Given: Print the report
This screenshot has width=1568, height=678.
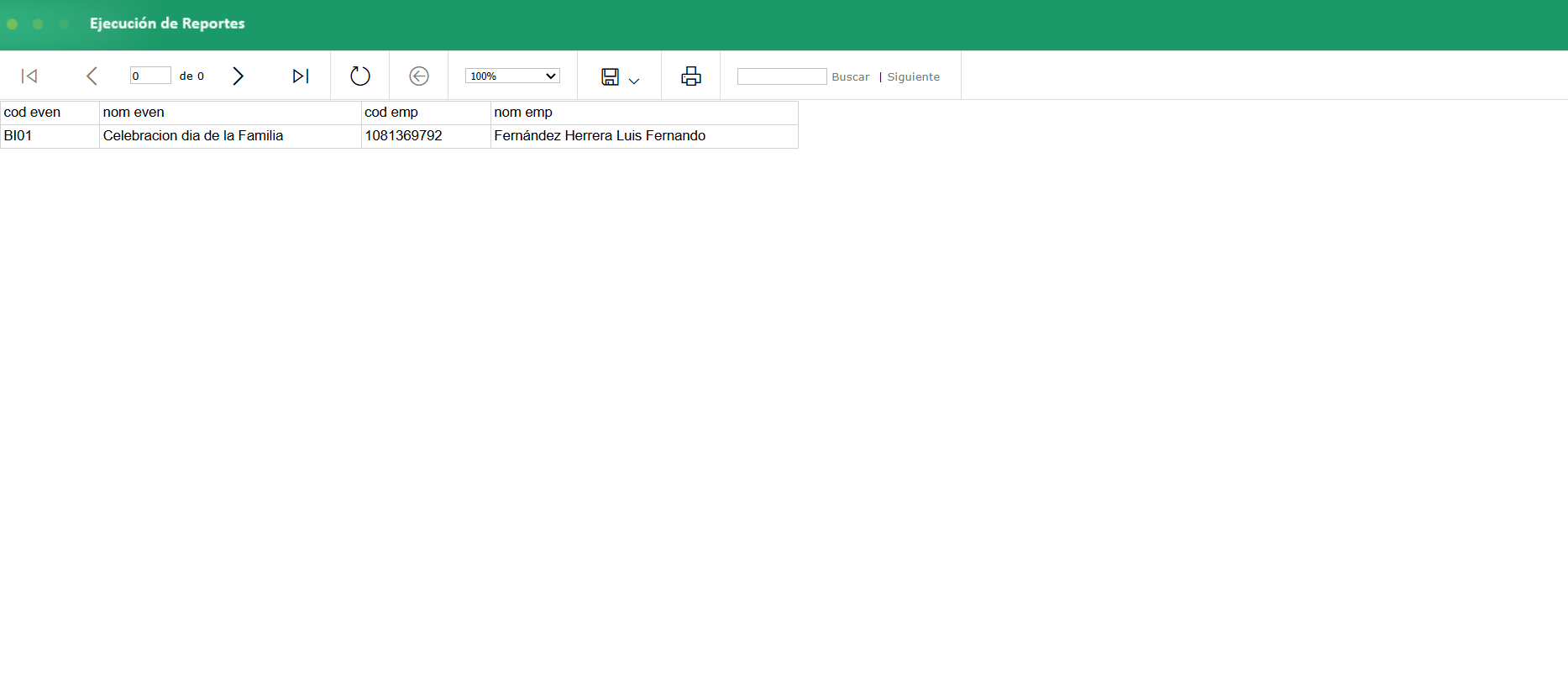Looking at the screenshot, I should point(691,76).
